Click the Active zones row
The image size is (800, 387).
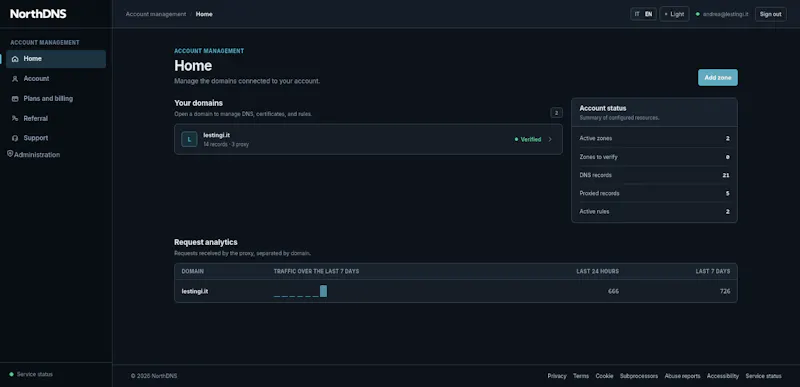click(x=654, y=138)
